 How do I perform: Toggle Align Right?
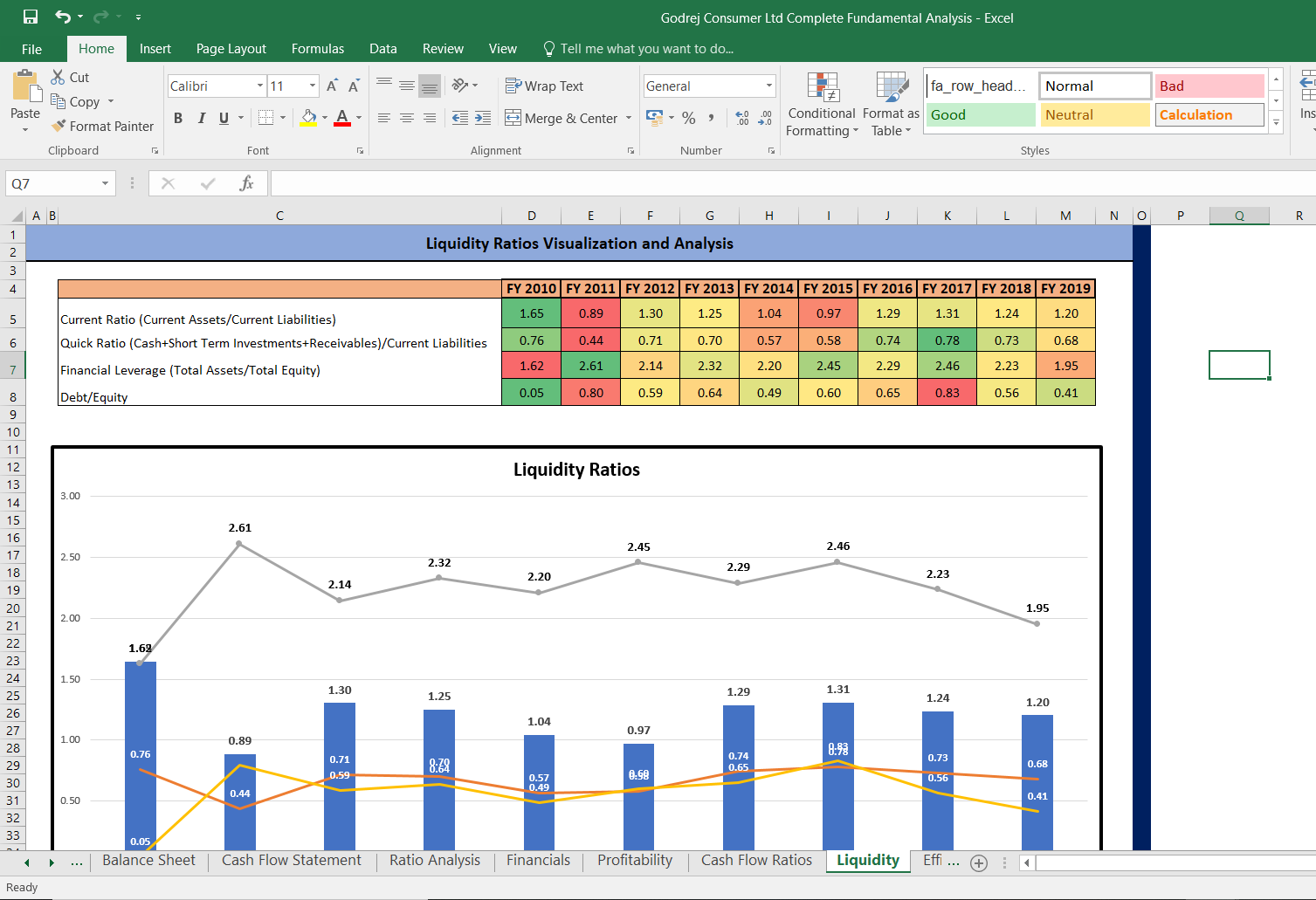click(x=430, y=118)
